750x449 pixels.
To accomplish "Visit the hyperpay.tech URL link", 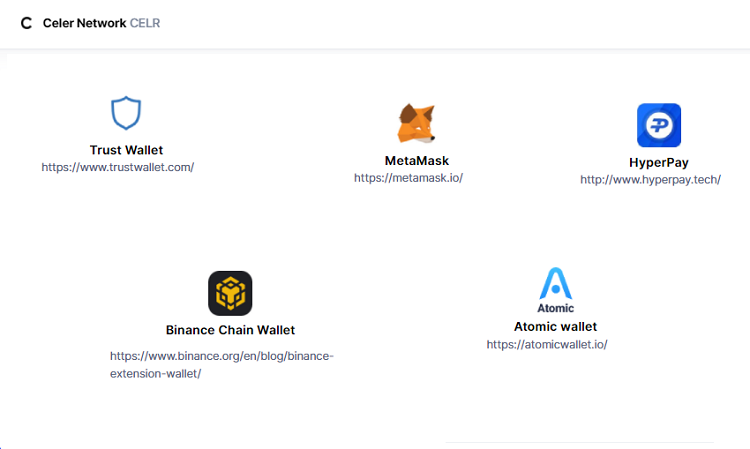I will 650,179.
